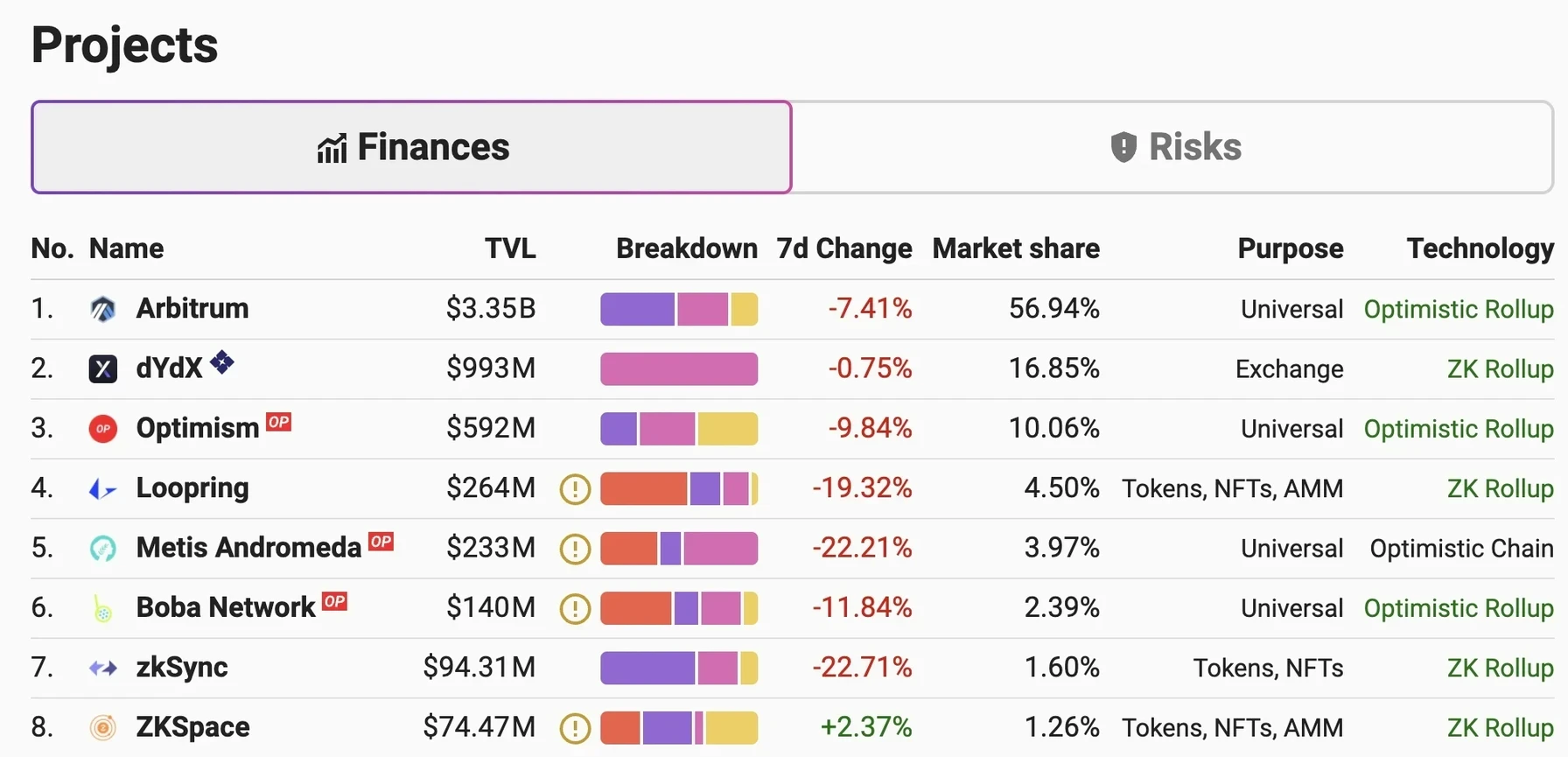This screenshot has width=1568, height=757.
Task: Open the ZKSpace project link
Action: click(192, 727)
